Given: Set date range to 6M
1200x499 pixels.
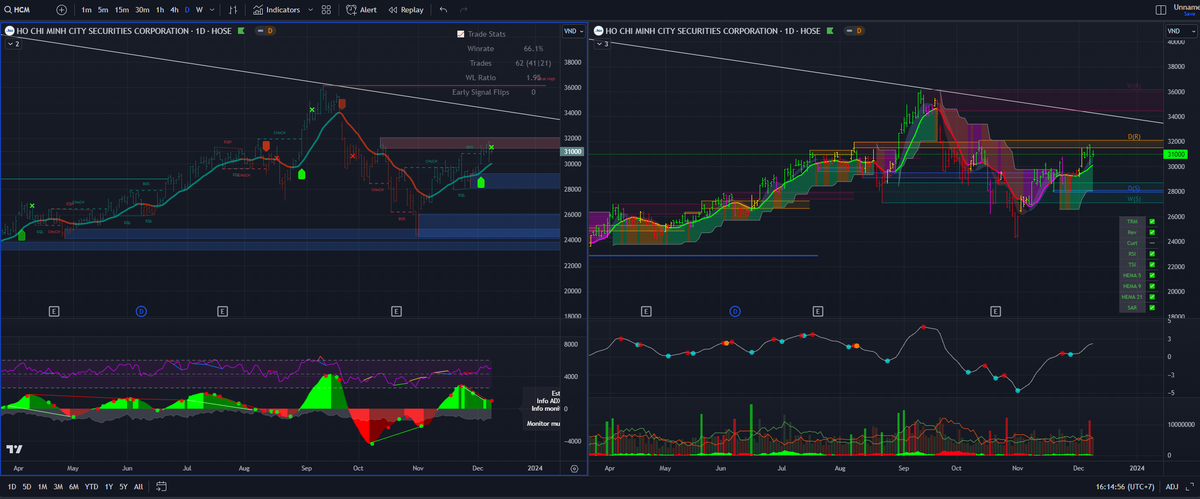Looking at the screenshot, I should click(x=74, y=487).
